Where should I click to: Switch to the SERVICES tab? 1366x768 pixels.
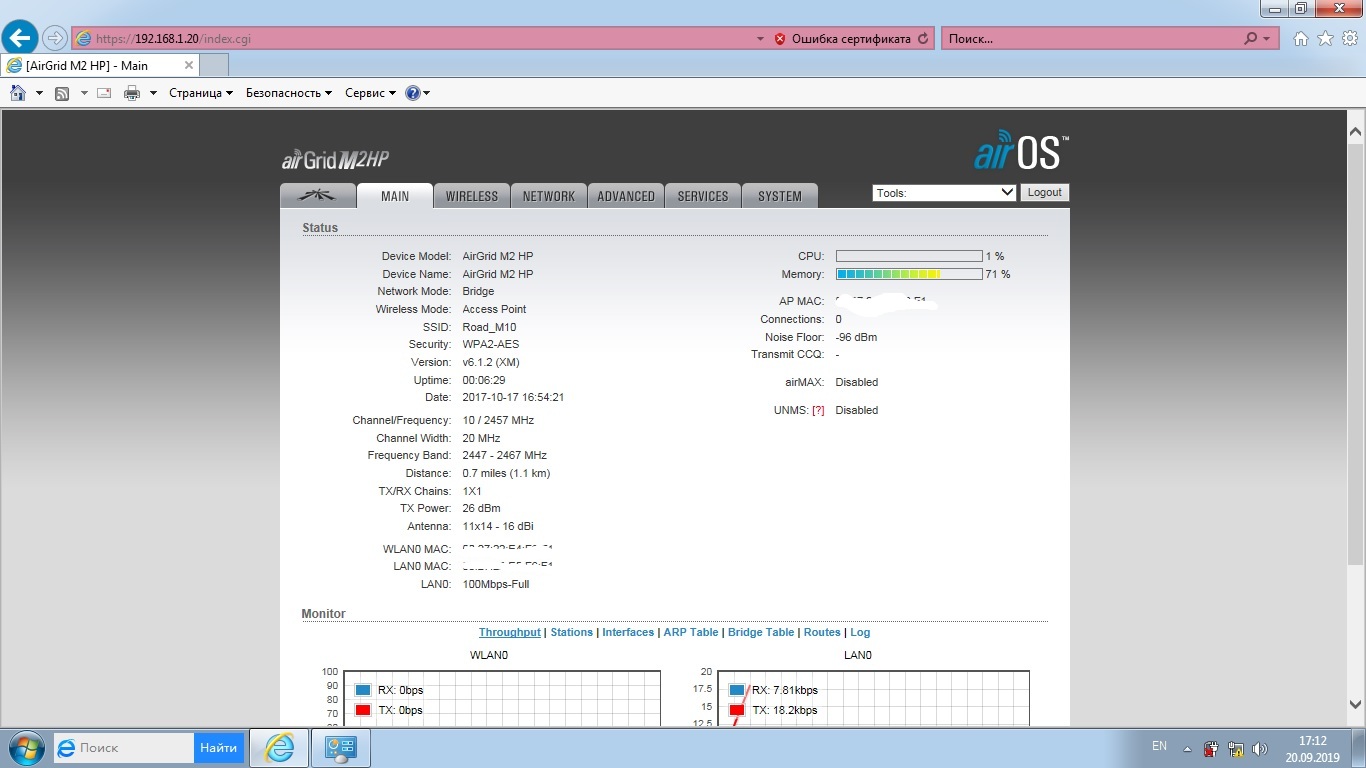point(703,196)
